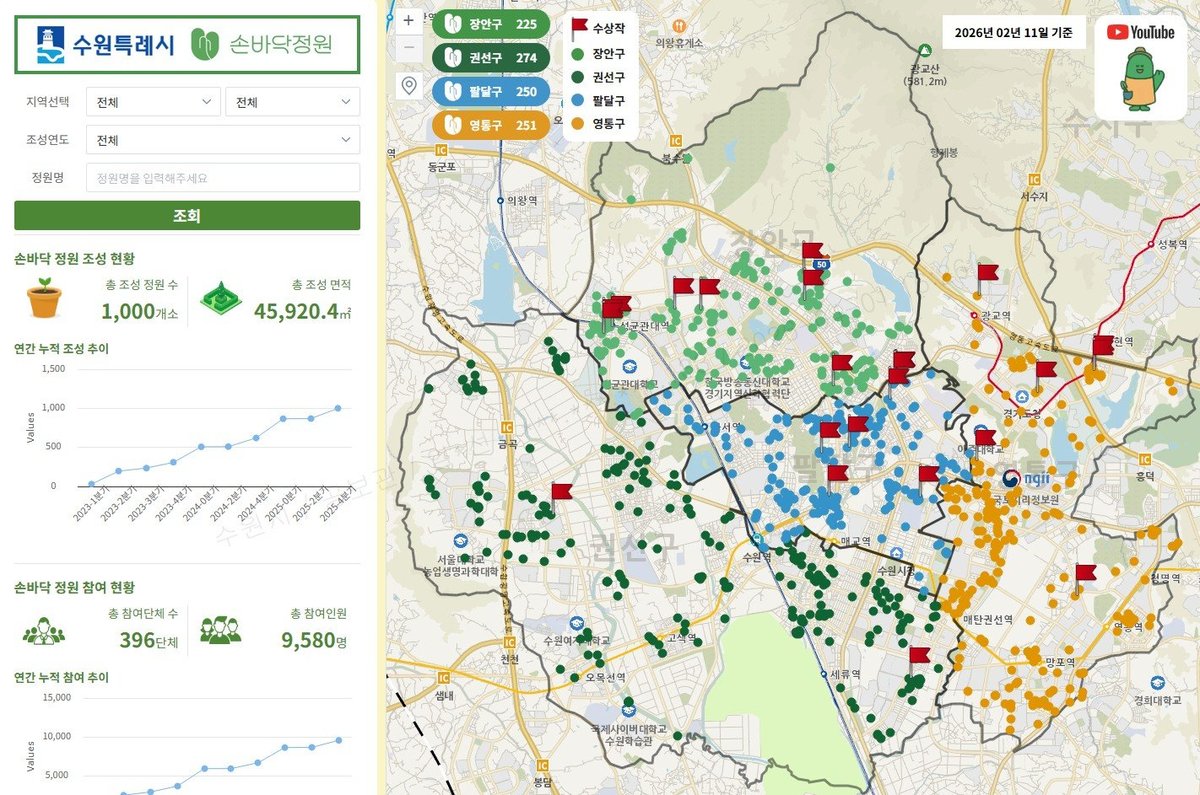Click the red flag near 광교역
The width and height of the screenshot is (1200, 795).
click(986, 274)
